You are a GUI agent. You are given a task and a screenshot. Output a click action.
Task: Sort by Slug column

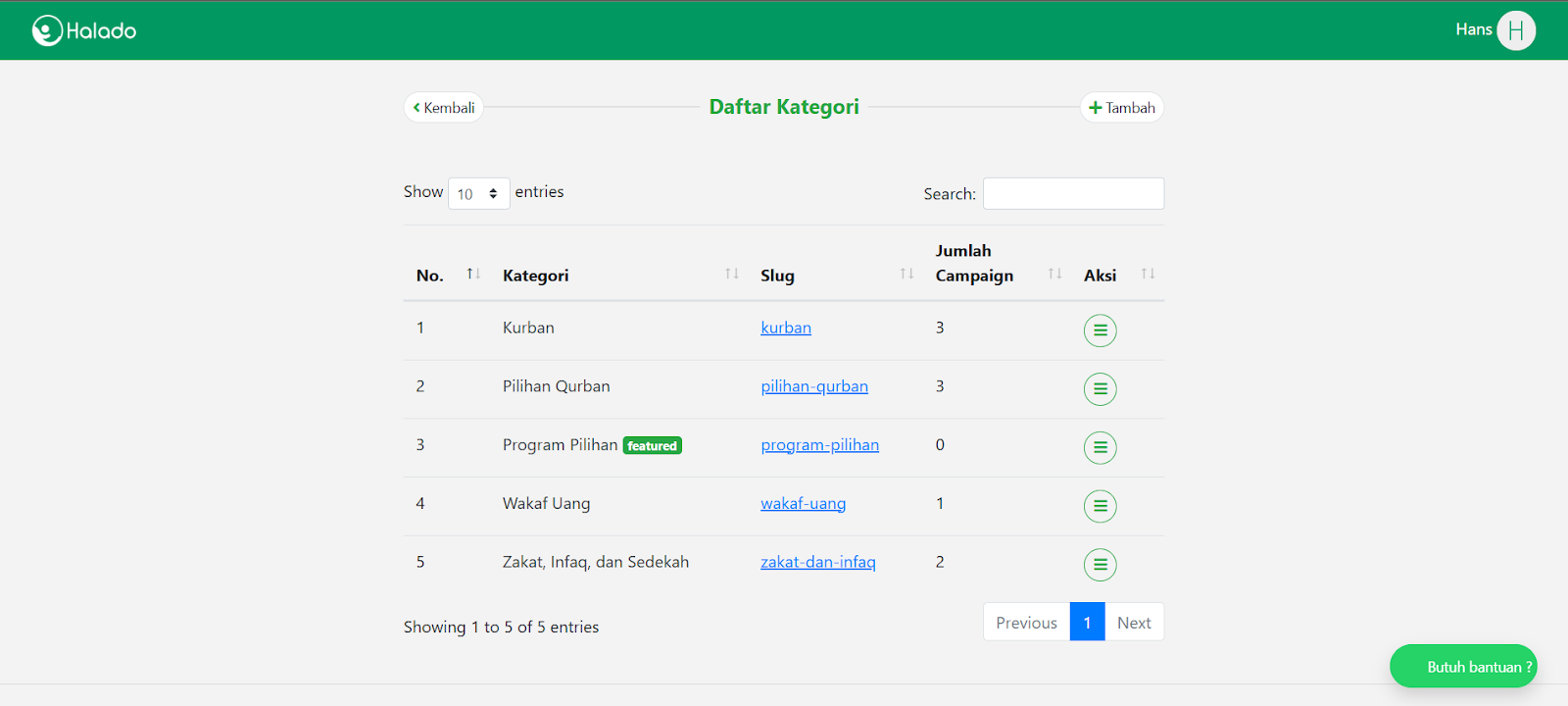coord(906,274)
